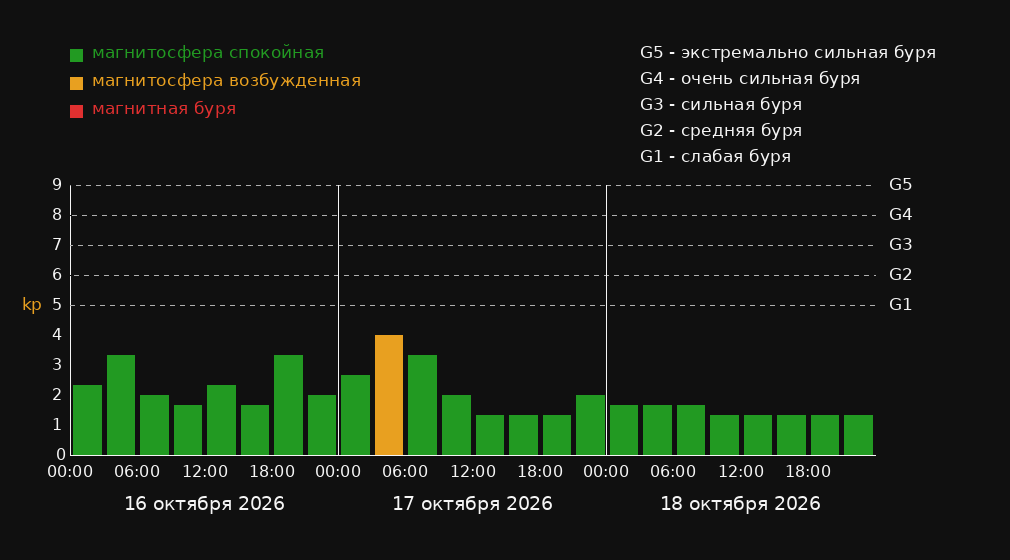
Task: Click the green legend swatch for calm magnetosphere
Action: (76, 55)
